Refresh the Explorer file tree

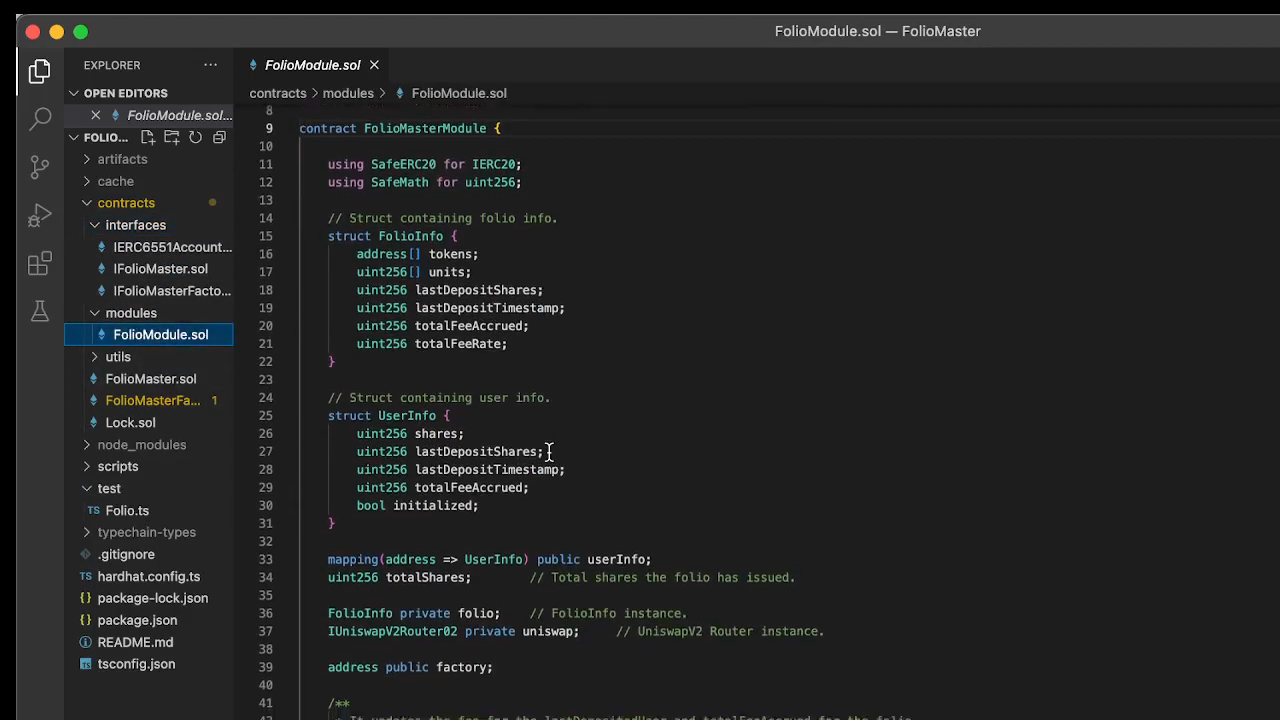(x=196, y=137)
